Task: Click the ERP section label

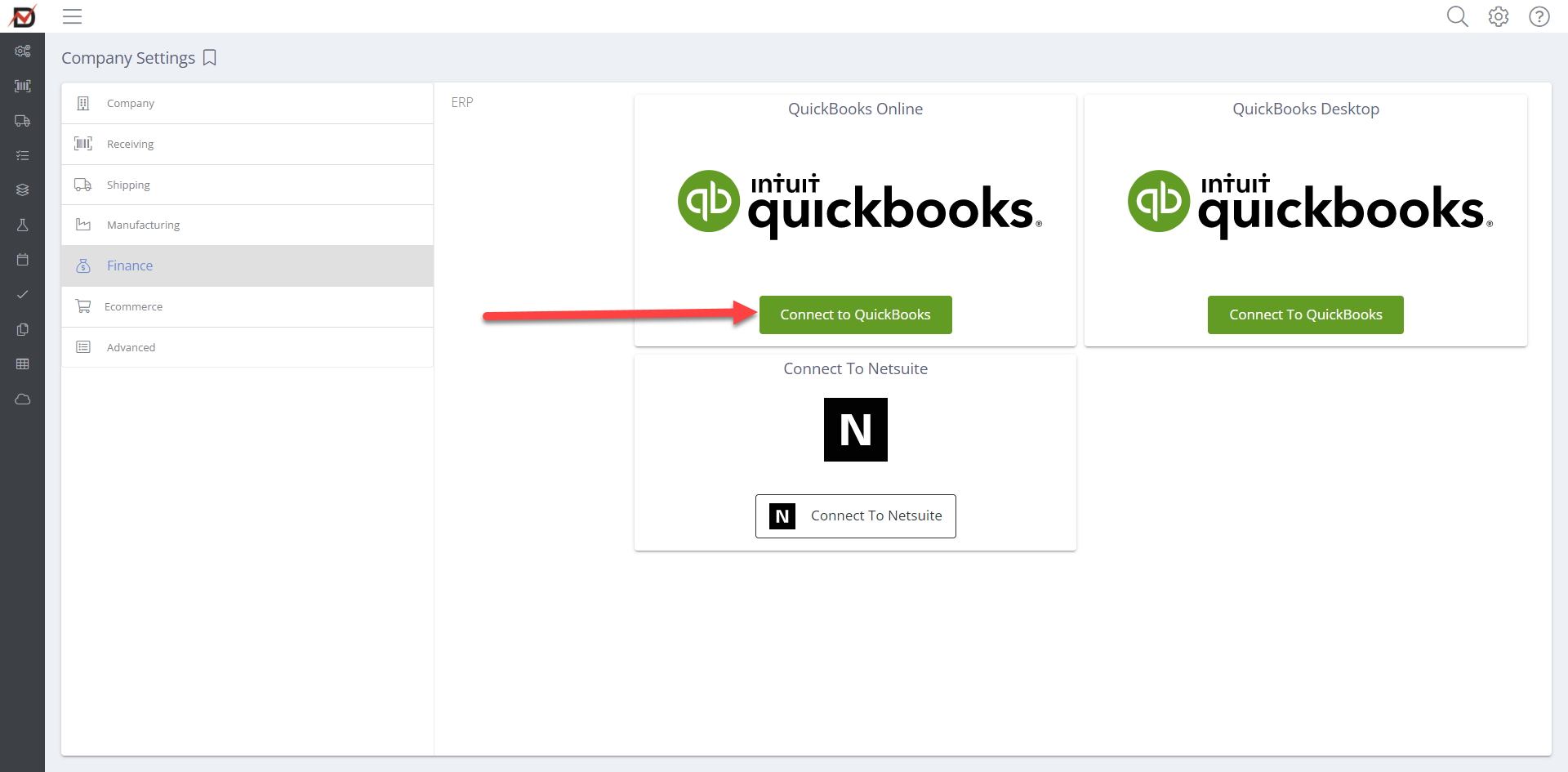Action: coord(462,102)
